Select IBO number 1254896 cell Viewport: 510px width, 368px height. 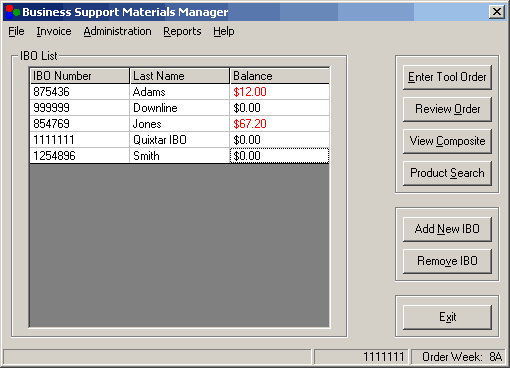pos(79,156)
